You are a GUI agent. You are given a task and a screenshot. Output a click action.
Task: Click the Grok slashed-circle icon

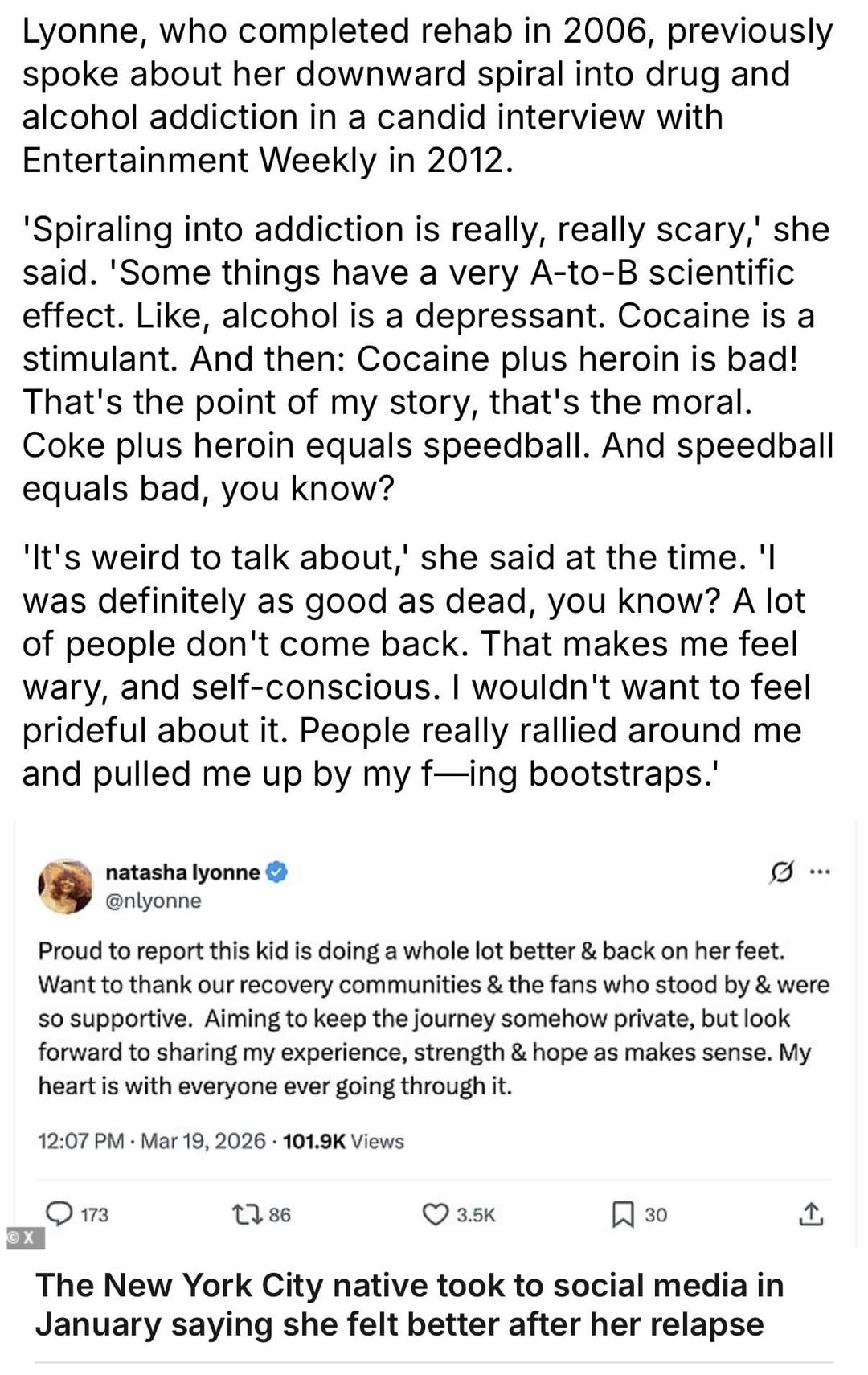781,872
